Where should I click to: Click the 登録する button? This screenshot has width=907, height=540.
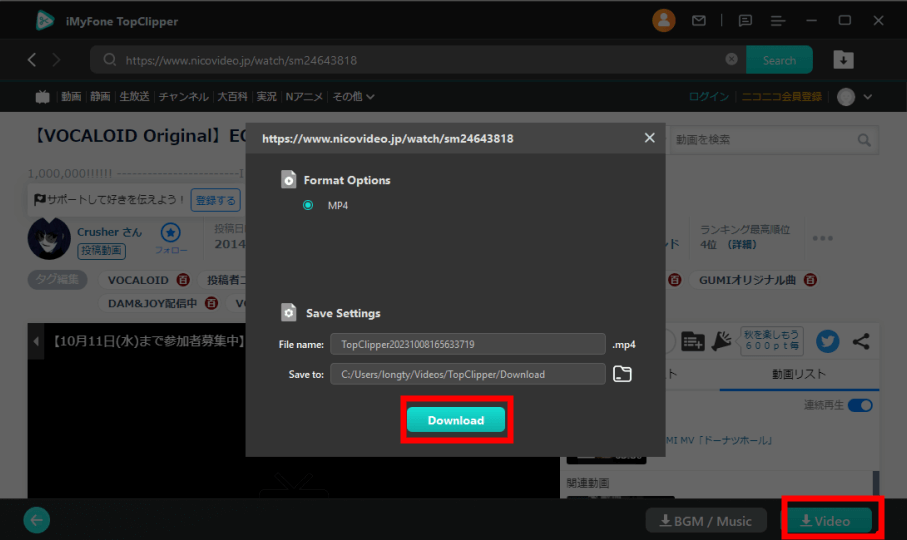point(215,200)
